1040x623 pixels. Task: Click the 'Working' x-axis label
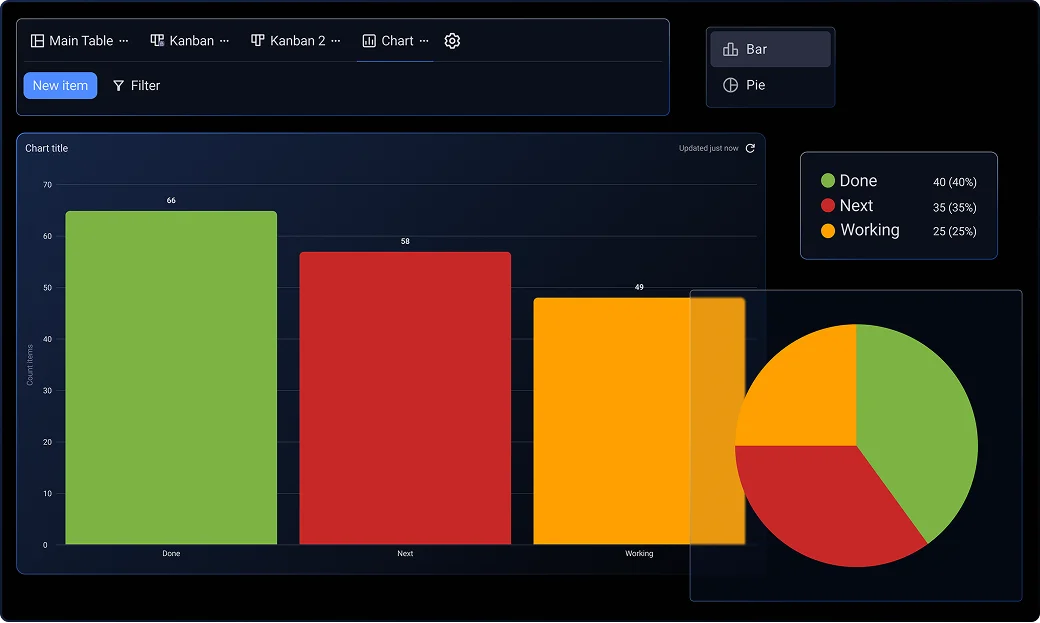pyautogui.click(x=639, y=553)
